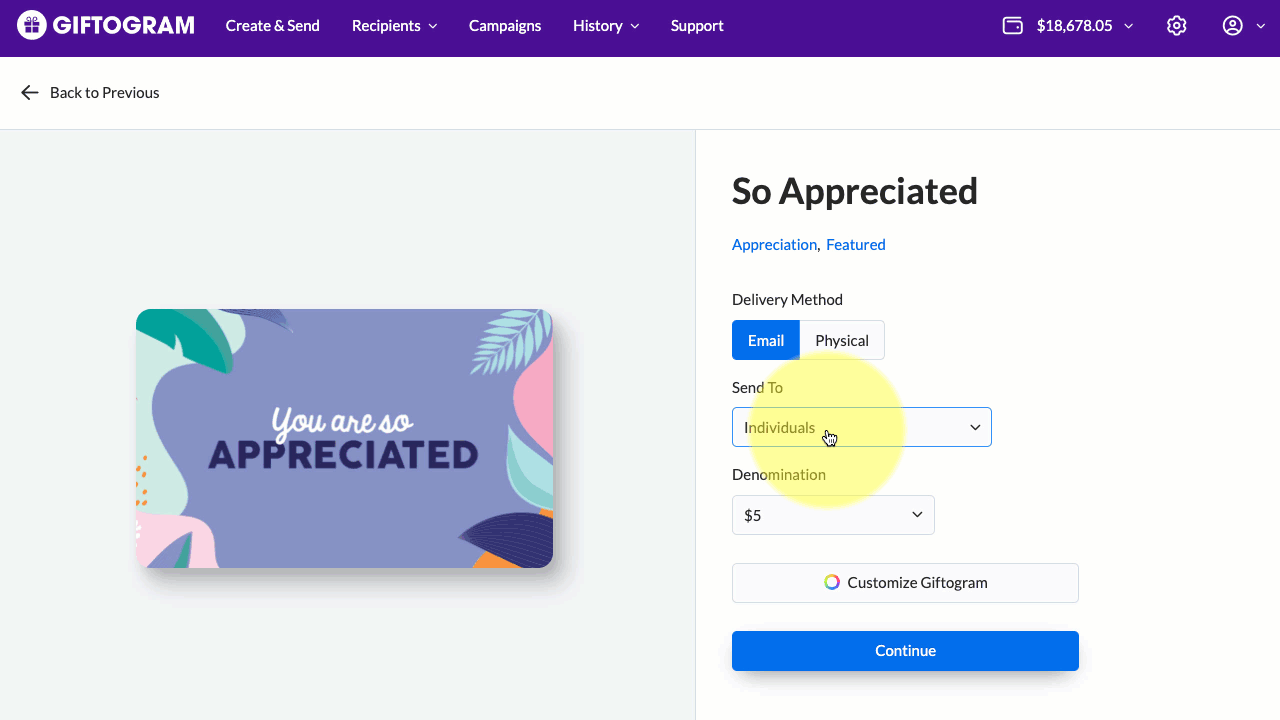1280x720 pixels.
Task: Click the Giftogram gift box logo icon
Action: (31, 26)
